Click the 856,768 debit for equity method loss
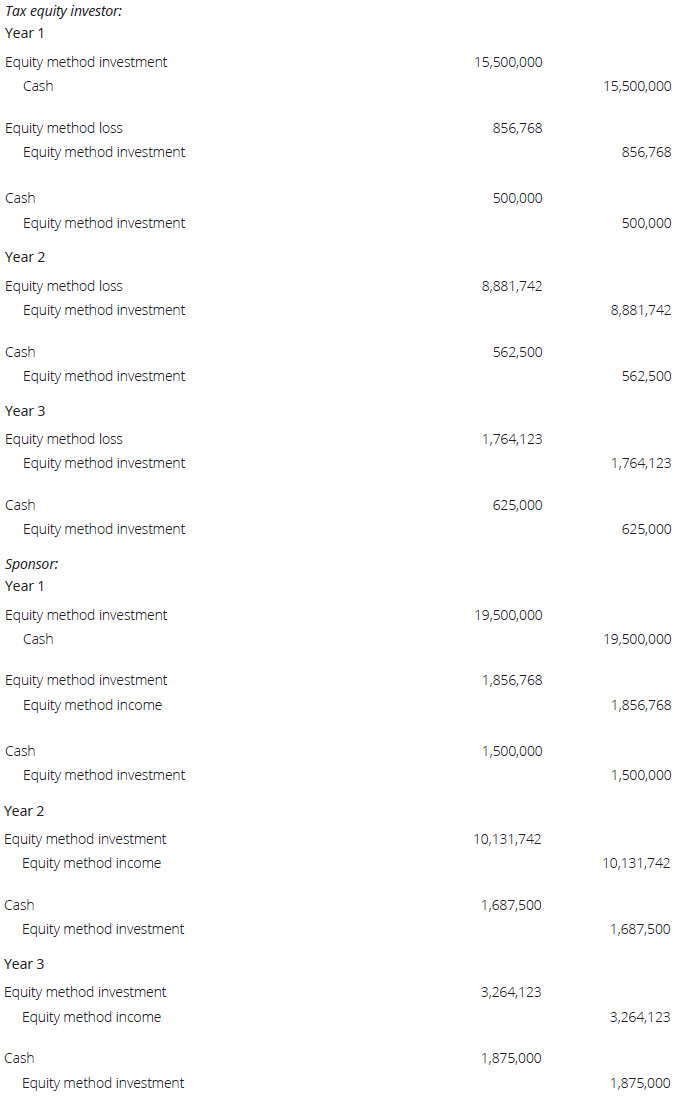Screen dimensions: 679x1099 tap(517, 128)
